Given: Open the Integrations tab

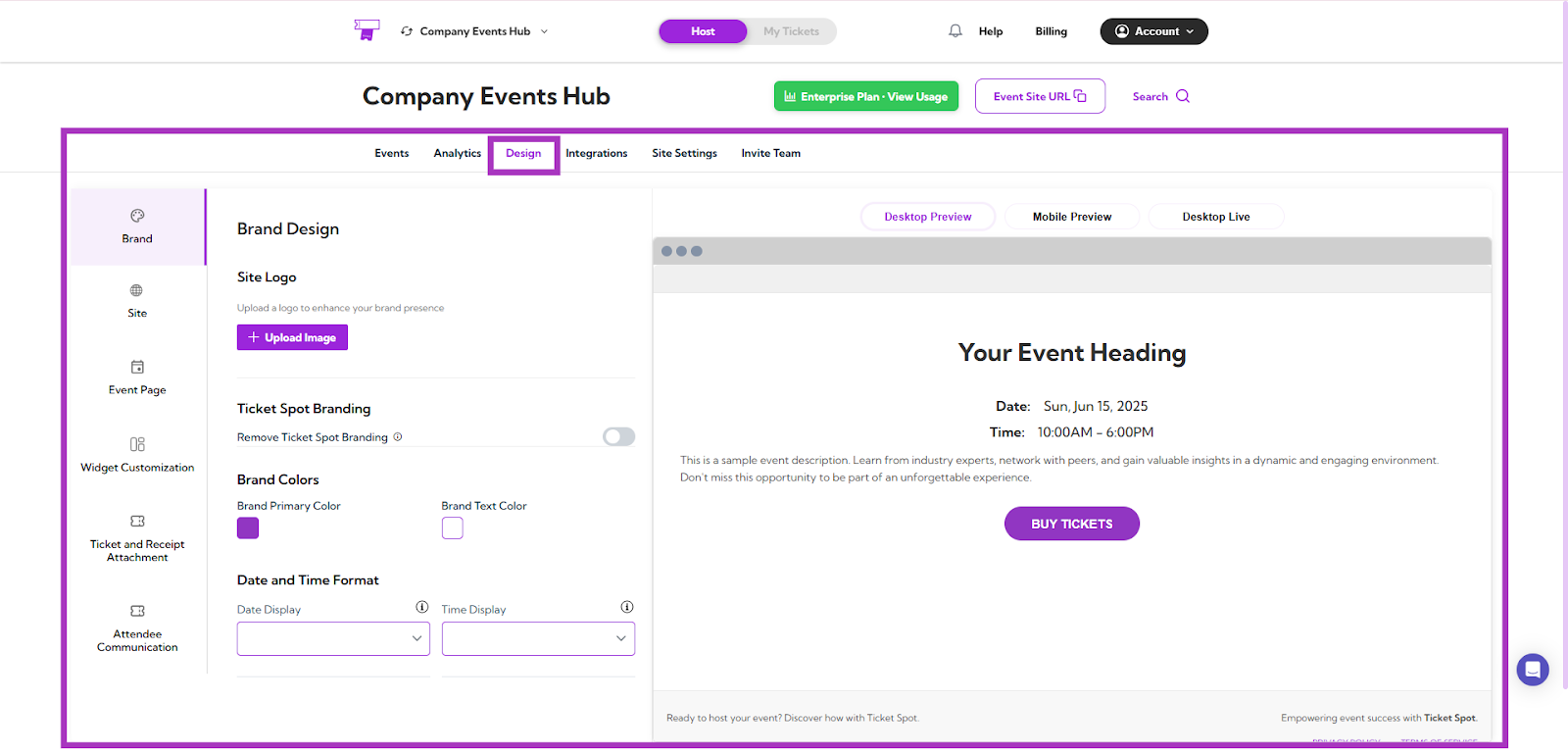Looking at the screenshot, I should 597,153.
